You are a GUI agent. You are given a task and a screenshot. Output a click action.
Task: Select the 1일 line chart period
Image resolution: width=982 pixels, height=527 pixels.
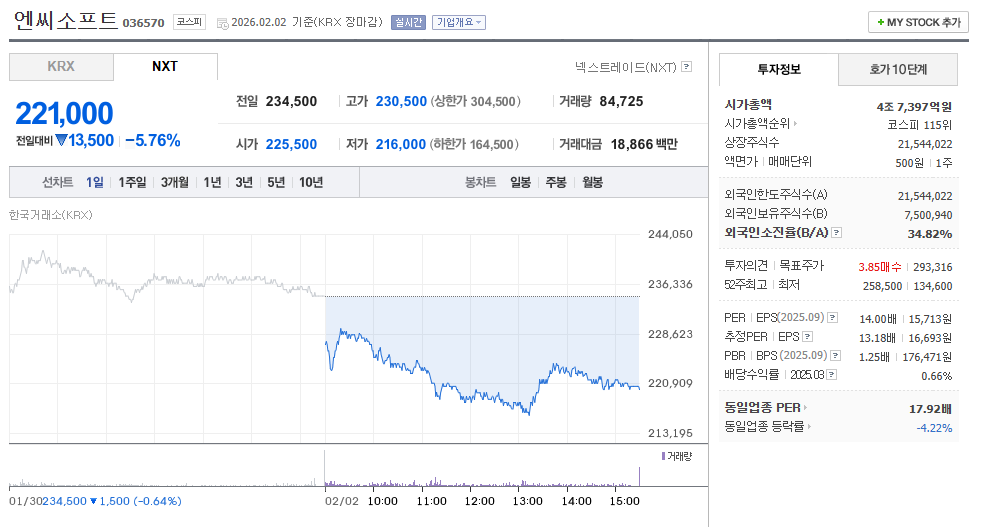point(95,182)
